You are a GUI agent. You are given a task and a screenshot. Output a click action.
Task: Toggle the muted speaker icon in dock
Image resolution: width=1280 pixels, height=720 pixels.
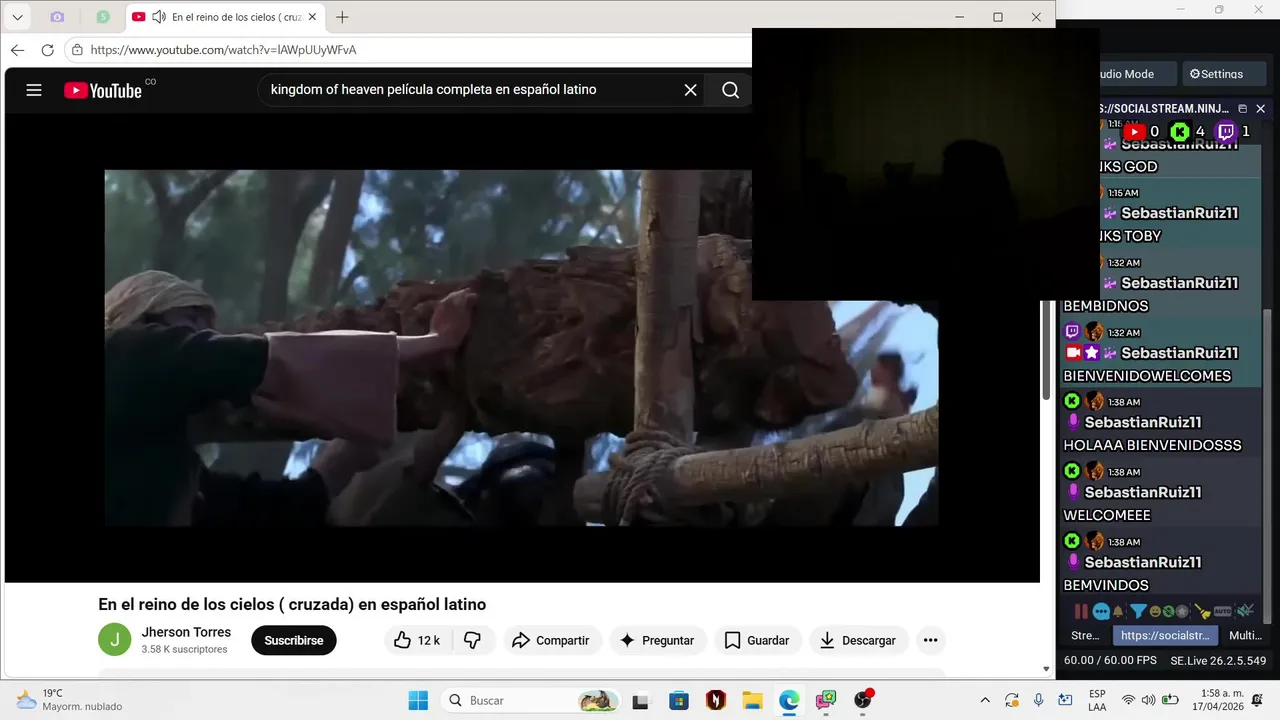coord(1245,611)
